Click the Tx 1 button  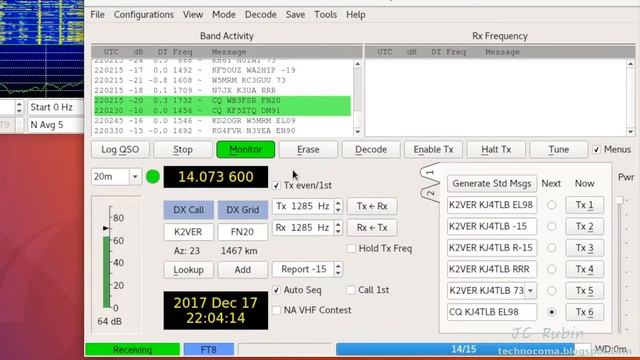pos(584,205)
